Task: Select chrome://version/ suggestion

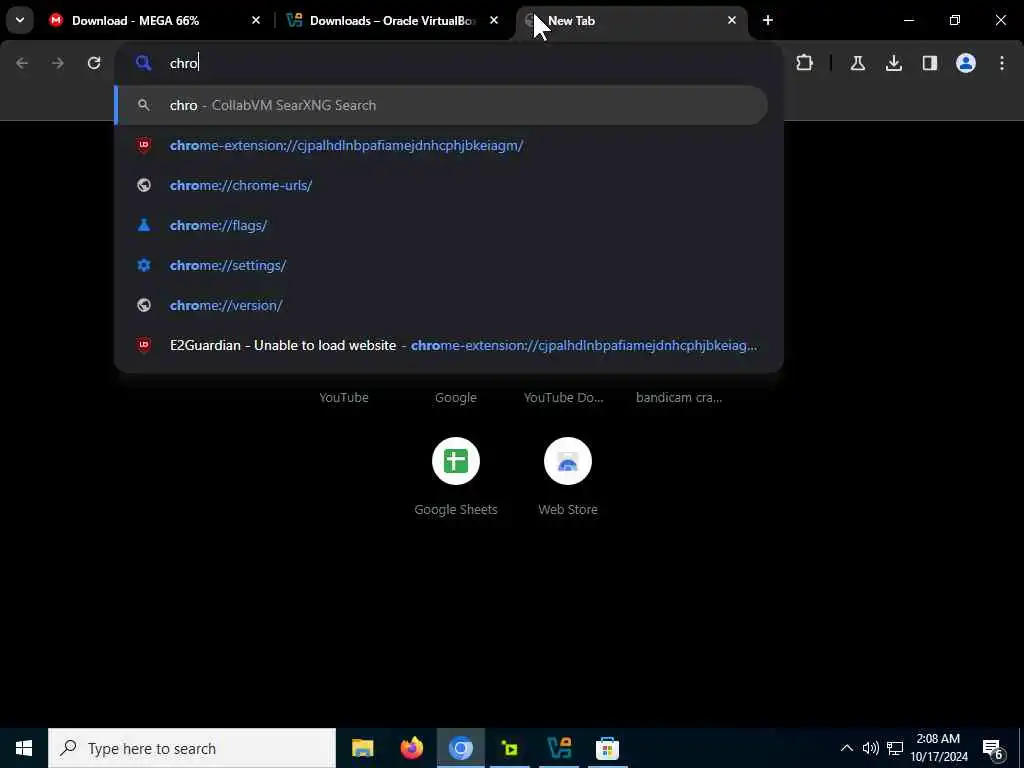Action: point(441,305)
